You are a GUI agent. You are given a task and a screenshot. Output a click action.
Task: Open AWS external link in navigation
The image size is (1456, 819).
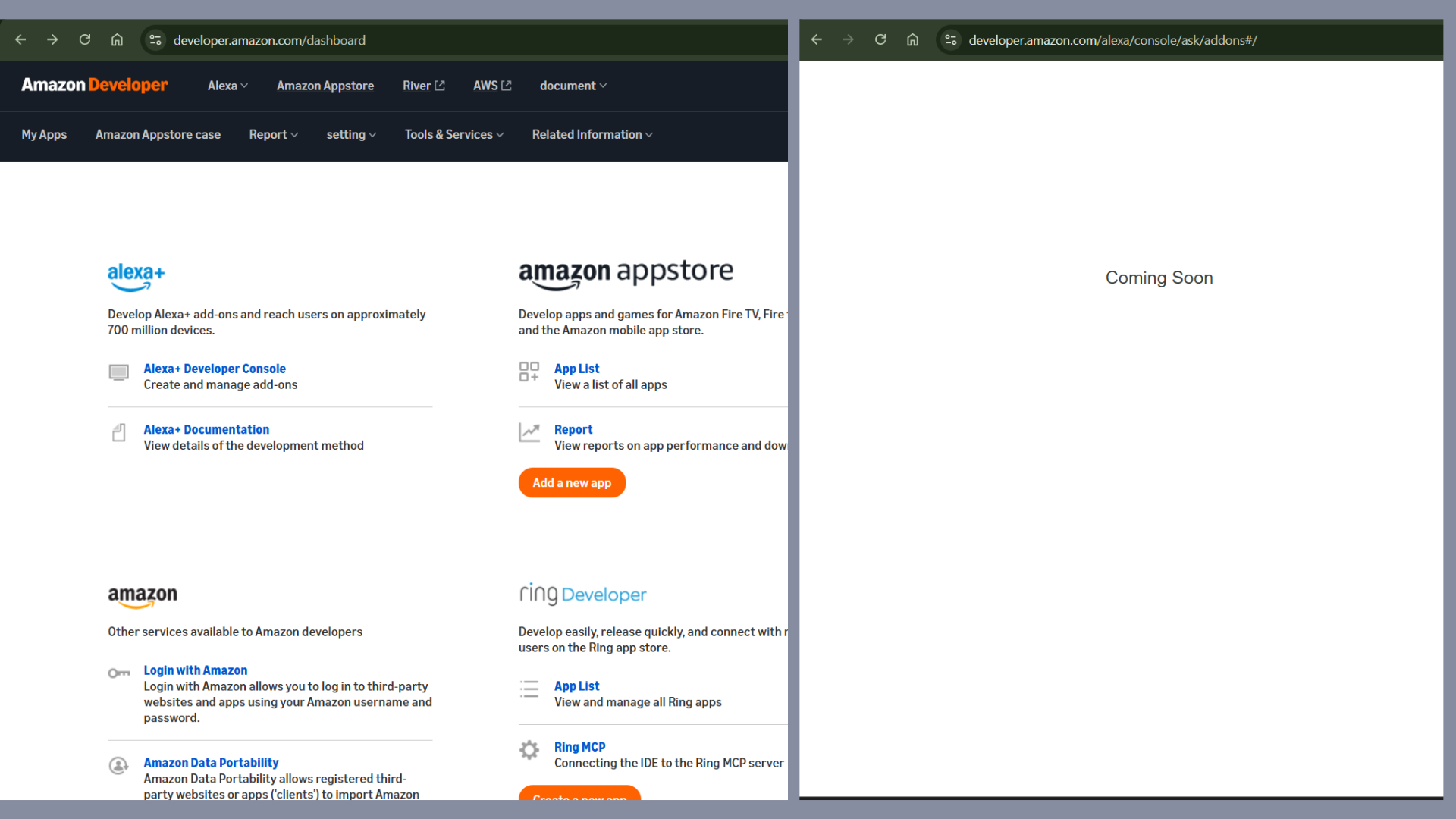[x=492, y=86]
